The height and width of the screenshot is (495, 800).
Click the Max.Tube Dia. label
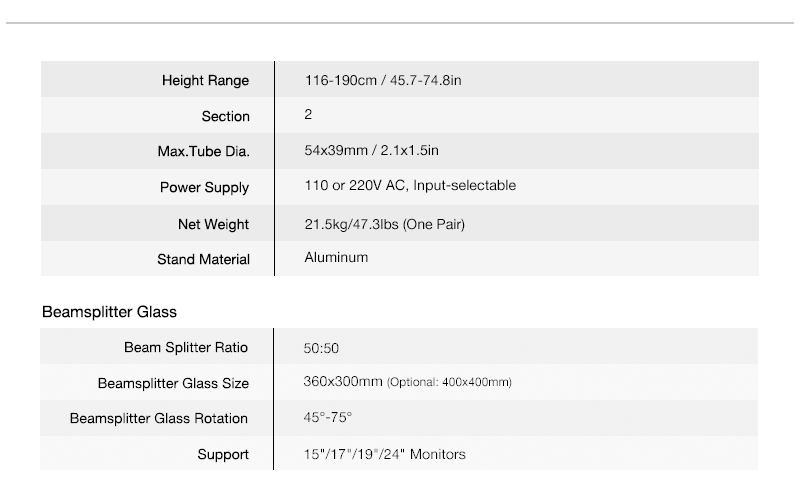[196, 152]
